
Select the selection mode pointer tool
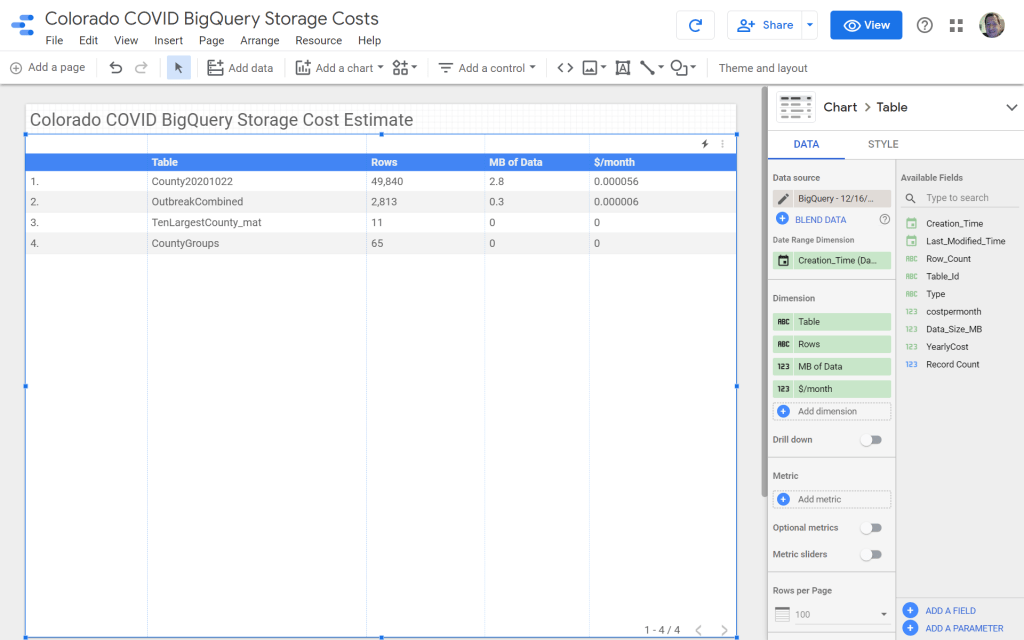178,68
